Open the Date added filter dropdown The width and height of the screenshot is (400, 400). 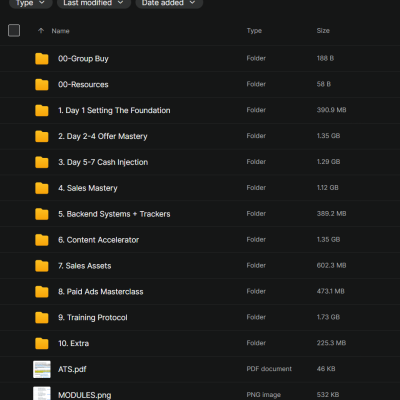coord(169,3)
